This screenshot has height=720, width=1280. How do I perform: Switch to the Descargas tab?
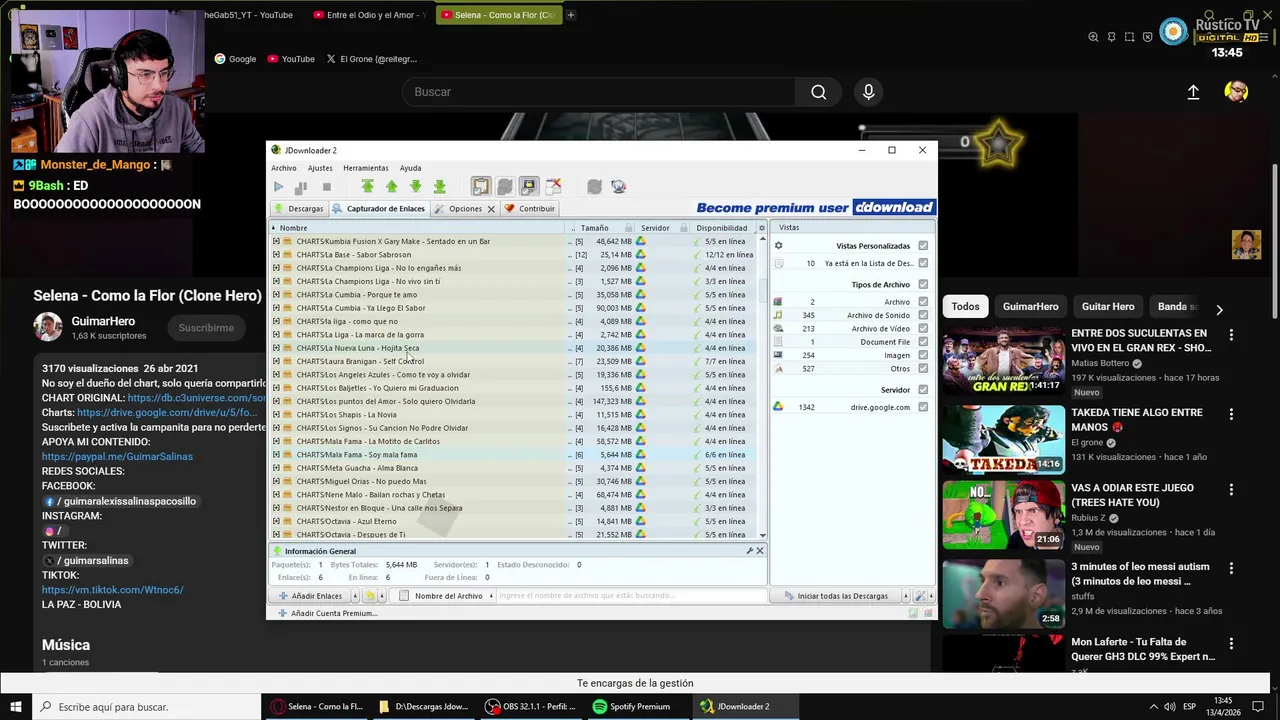click(299, 209)
